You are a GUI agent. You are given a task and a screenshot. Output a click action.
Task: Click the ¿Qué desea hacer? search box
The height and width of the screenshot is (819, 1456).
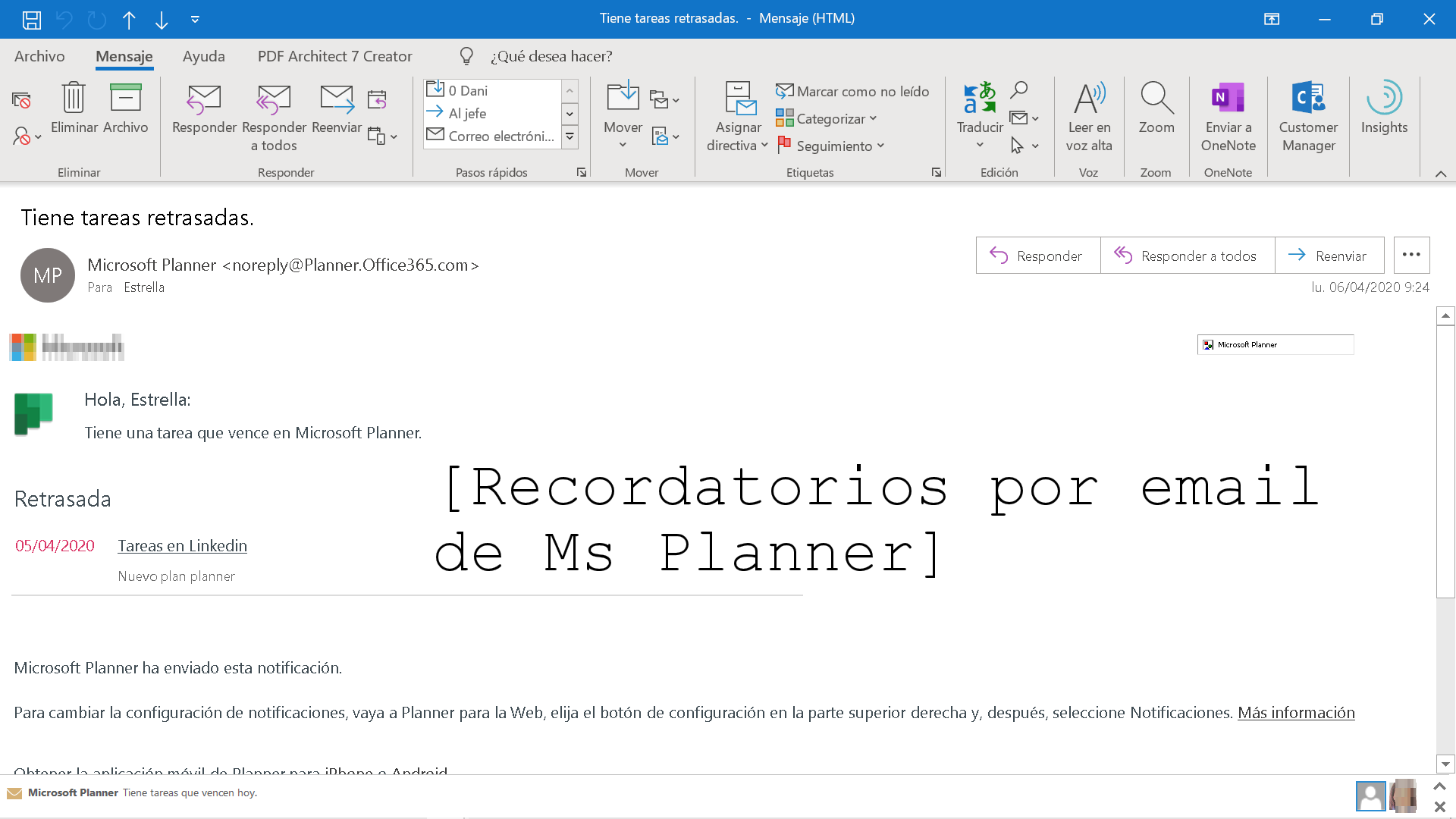[551, 56]
